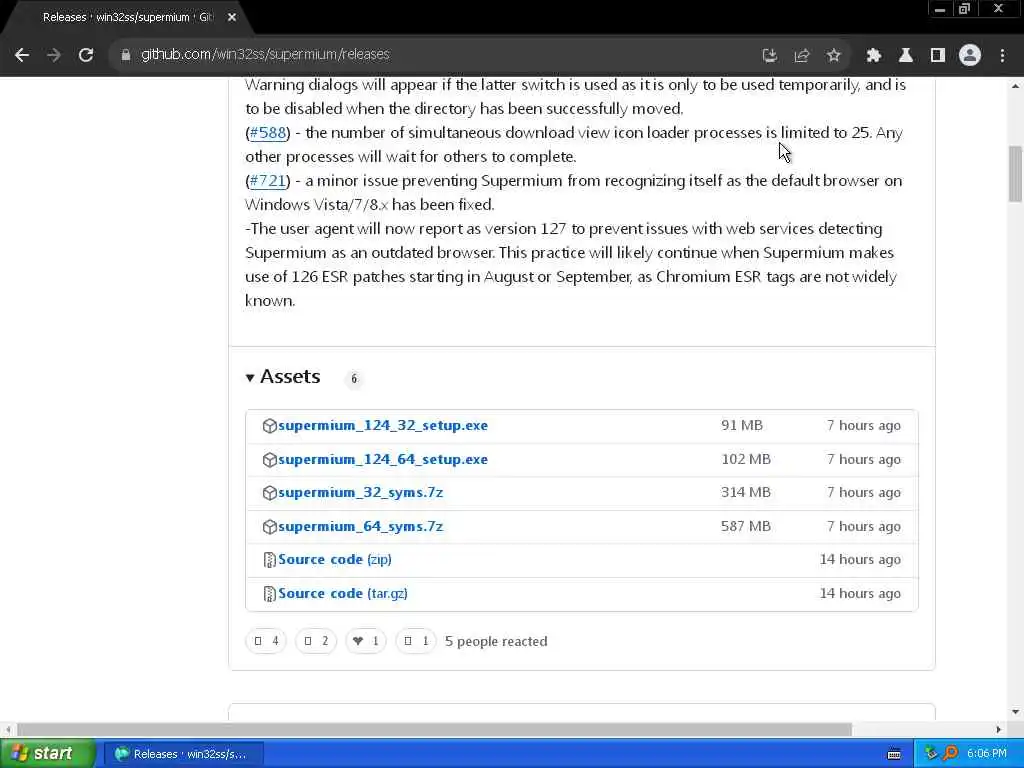Click the install app icon in address bar
The height and width of the screenshot is (768, 1024).
pos(770,56)
